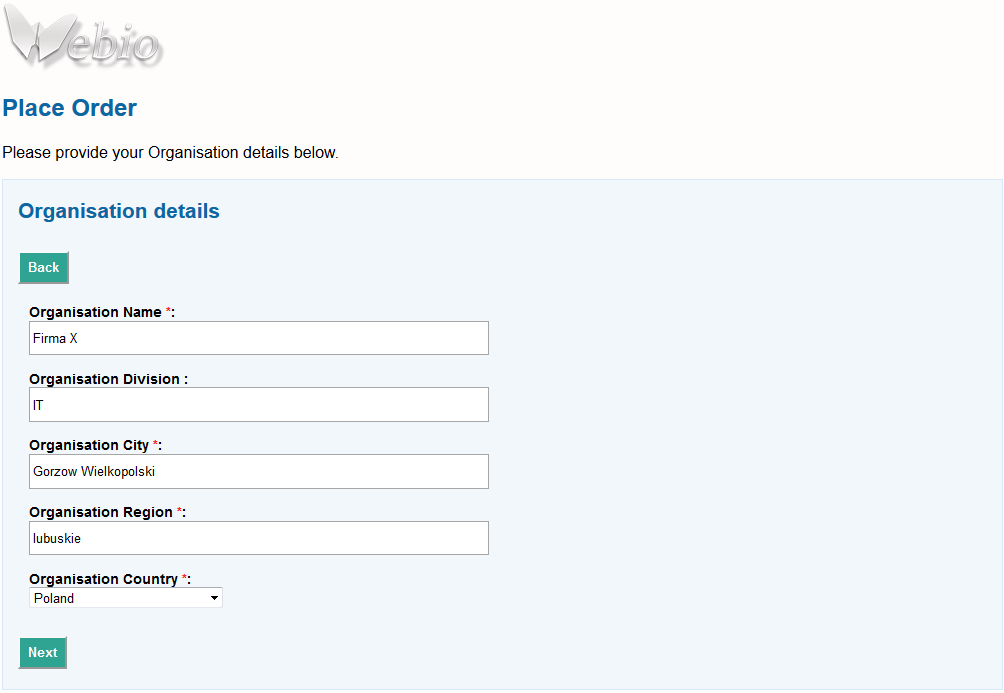Open the Organisation Country dropdown showing Poland
The image size is (1004, 693).
tap(126, 598)
